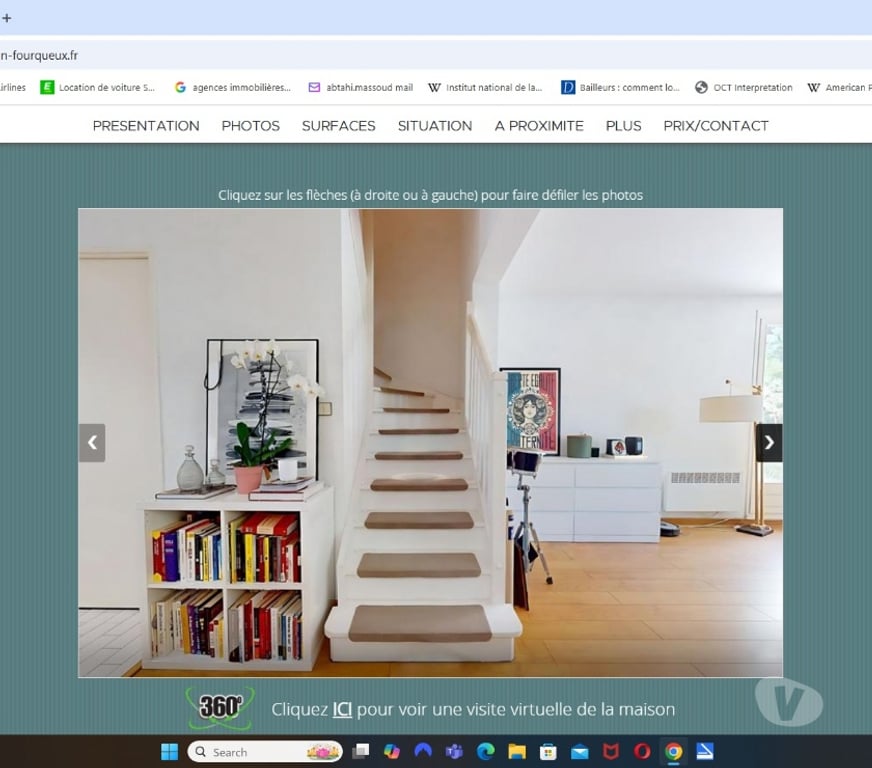Open Microsoft Edge from the taskbar
Viewport: 872px width, 768px height.
coord(486,752)
